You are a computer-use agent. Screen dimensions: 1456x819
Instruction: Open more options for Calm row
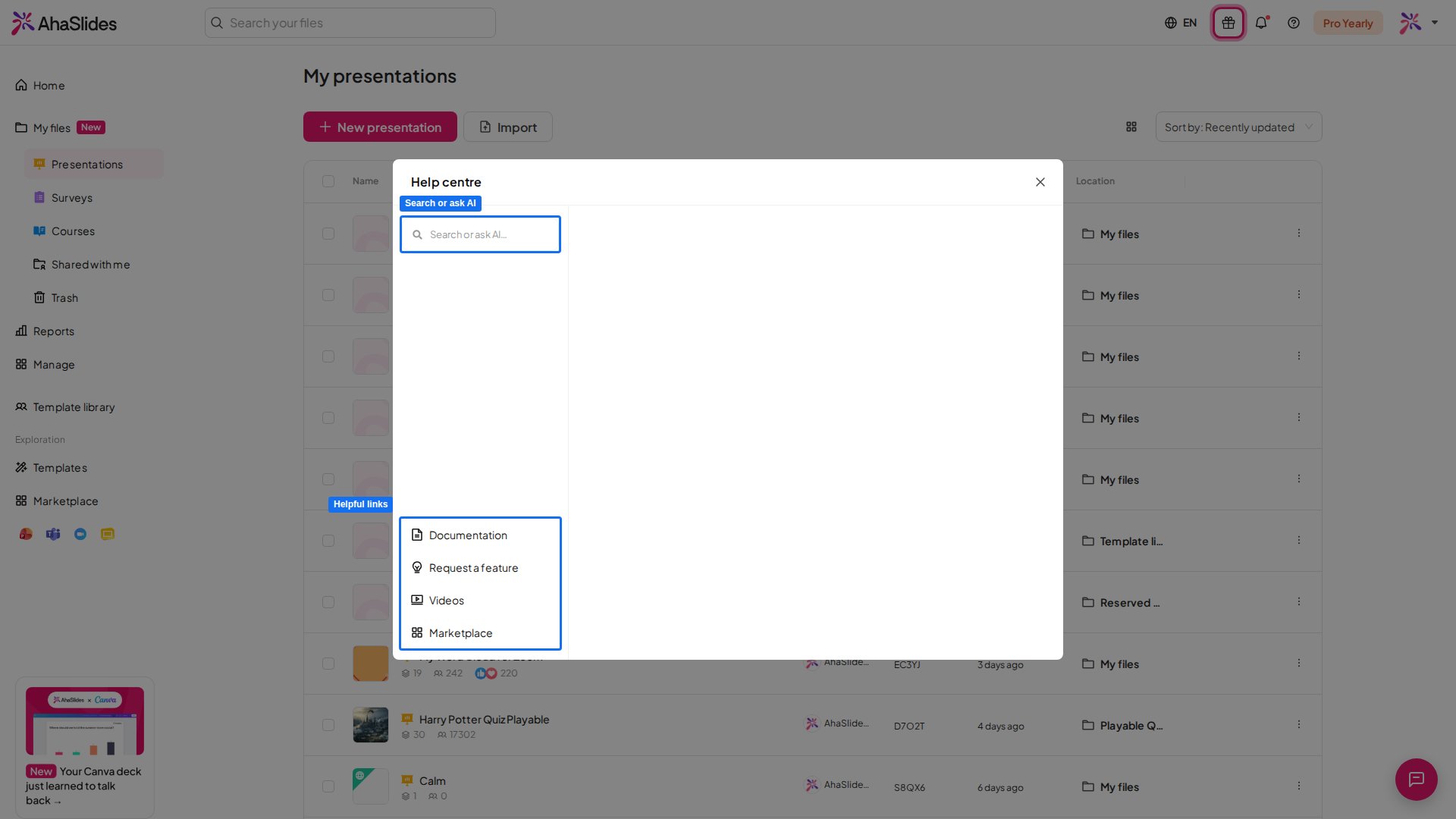point(1298,786)
